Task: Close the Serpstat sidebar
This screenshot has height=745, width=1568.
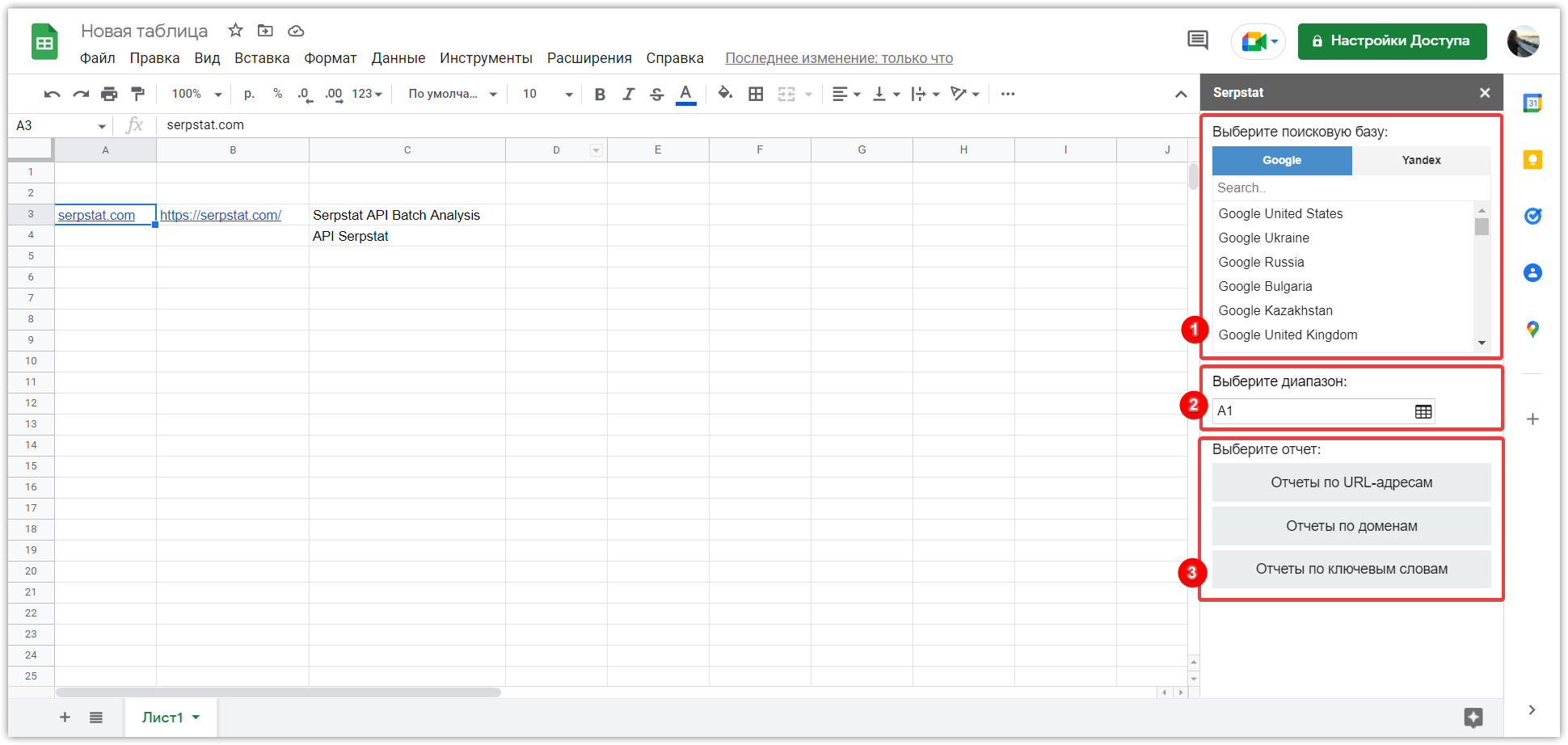Action: (1485, 93)
